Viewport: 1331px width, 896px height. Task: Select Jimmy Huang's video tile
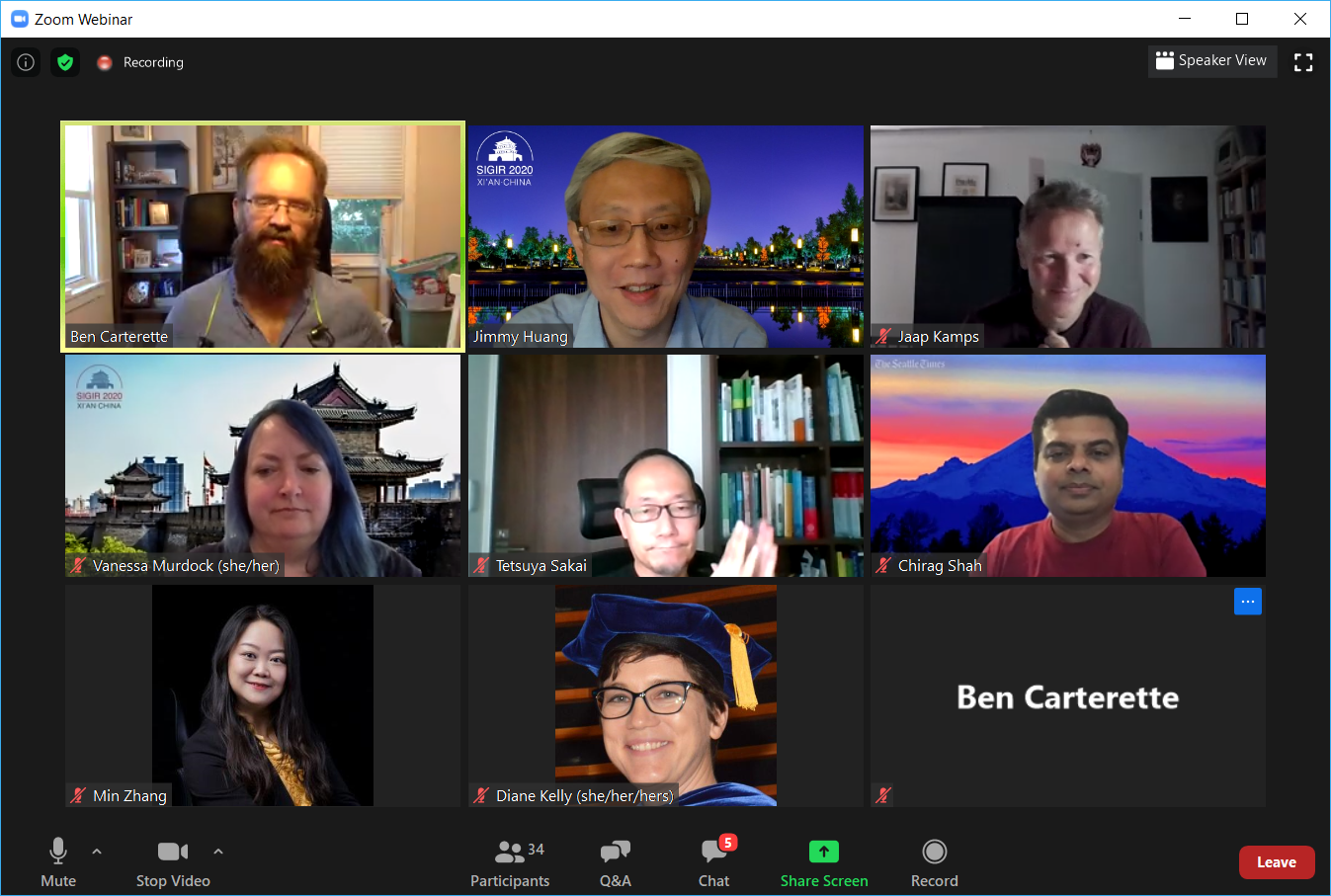pyautogui.click(x=666, y=236)
